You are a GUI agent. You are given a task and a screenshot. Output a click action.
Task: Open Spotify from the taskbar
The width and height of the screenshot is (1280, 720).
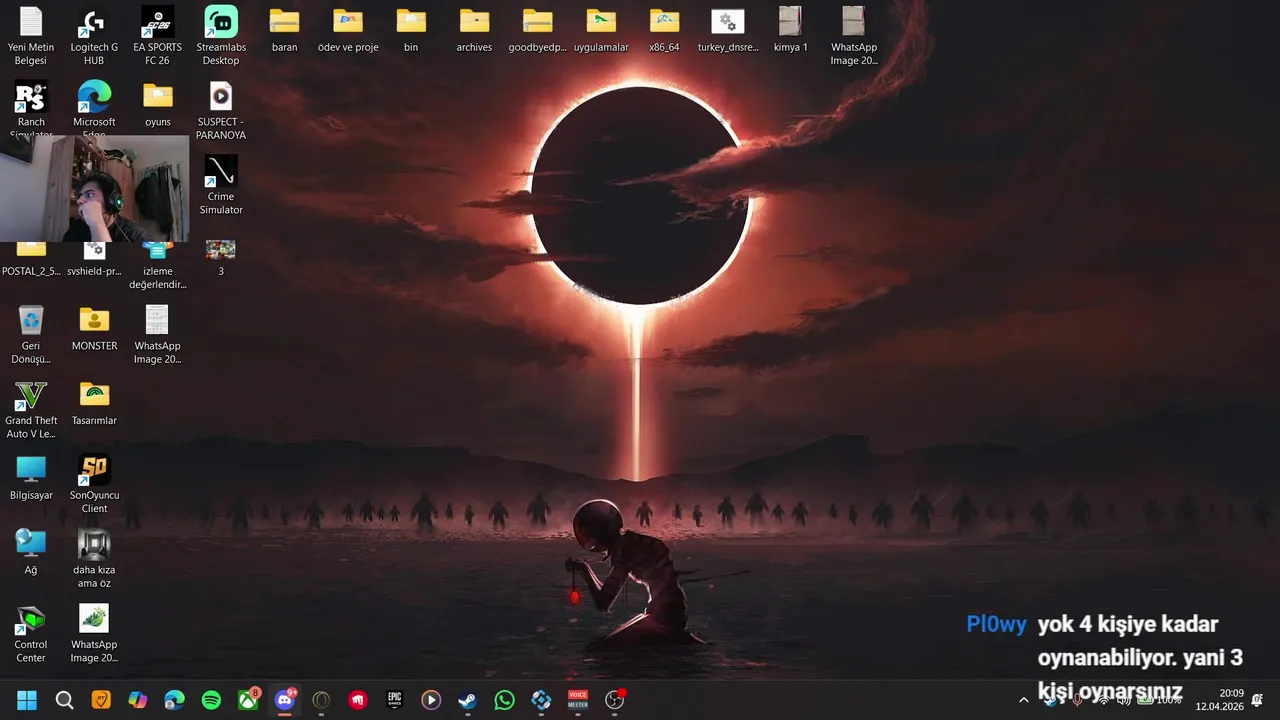click(211, 700)
